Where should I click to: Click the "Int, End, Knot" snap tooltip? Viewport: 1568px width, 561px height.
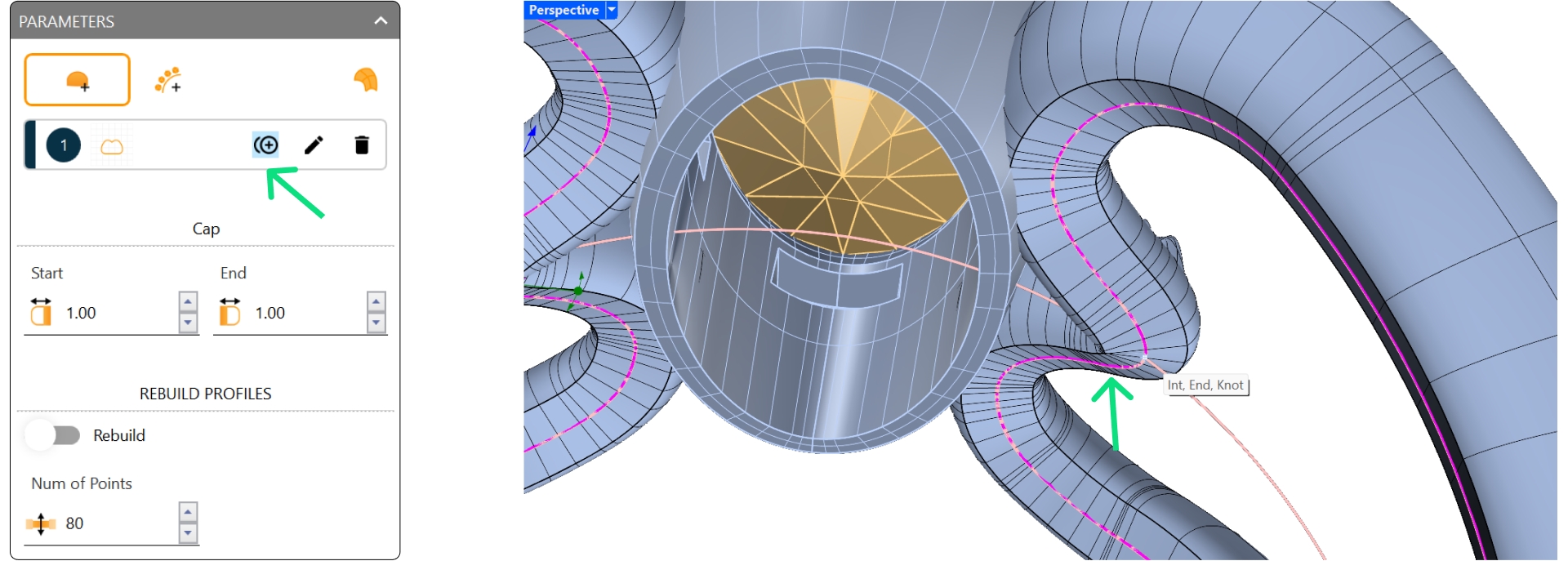(x=1205, y=385)
